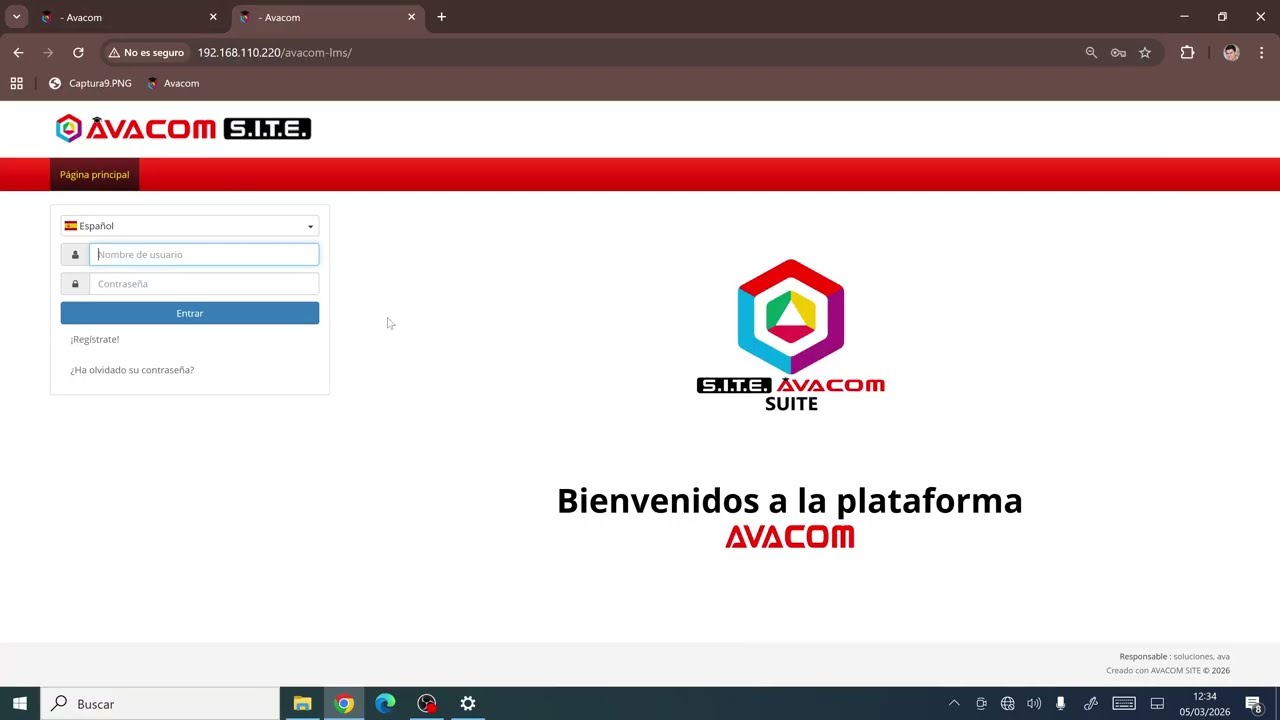1280x720 pixels.
Task: Open the Español language dropdown
Action: [x=190, y=226]
